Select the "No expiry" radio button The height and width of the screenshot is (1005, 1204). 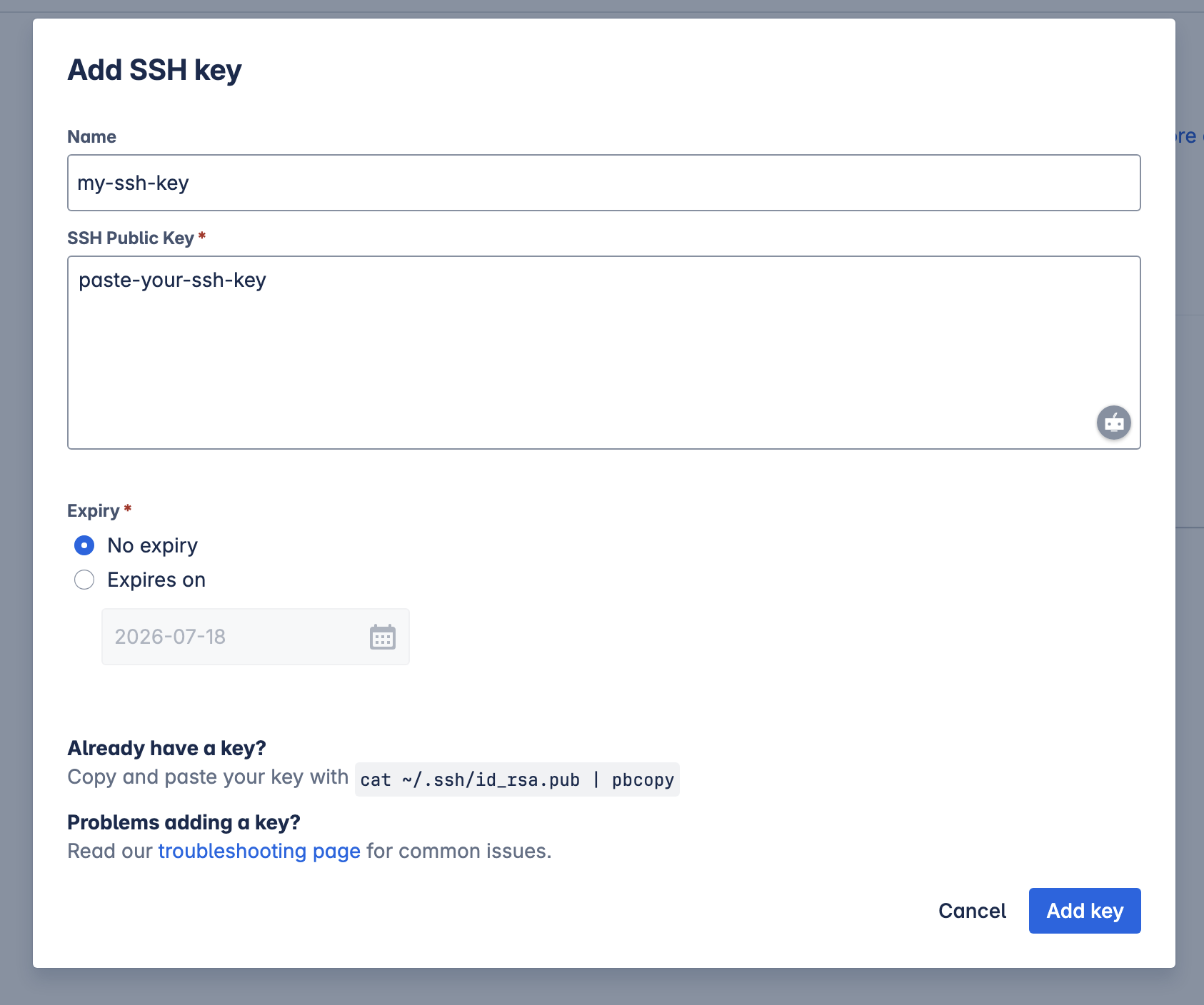84,545
